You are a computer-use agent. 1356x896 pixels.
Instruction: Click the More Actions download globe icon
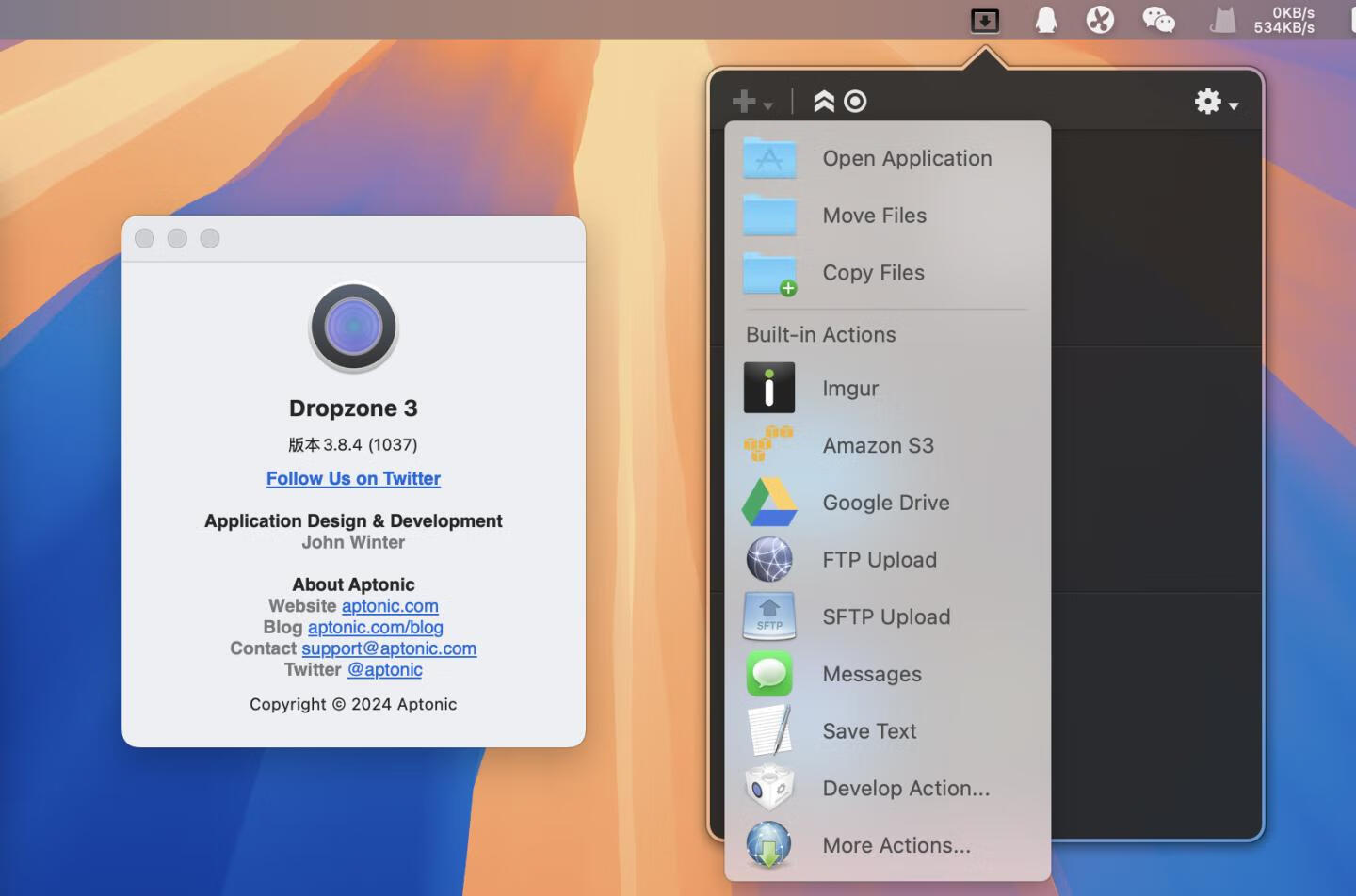pyautogui.click(x=769, y=844)
